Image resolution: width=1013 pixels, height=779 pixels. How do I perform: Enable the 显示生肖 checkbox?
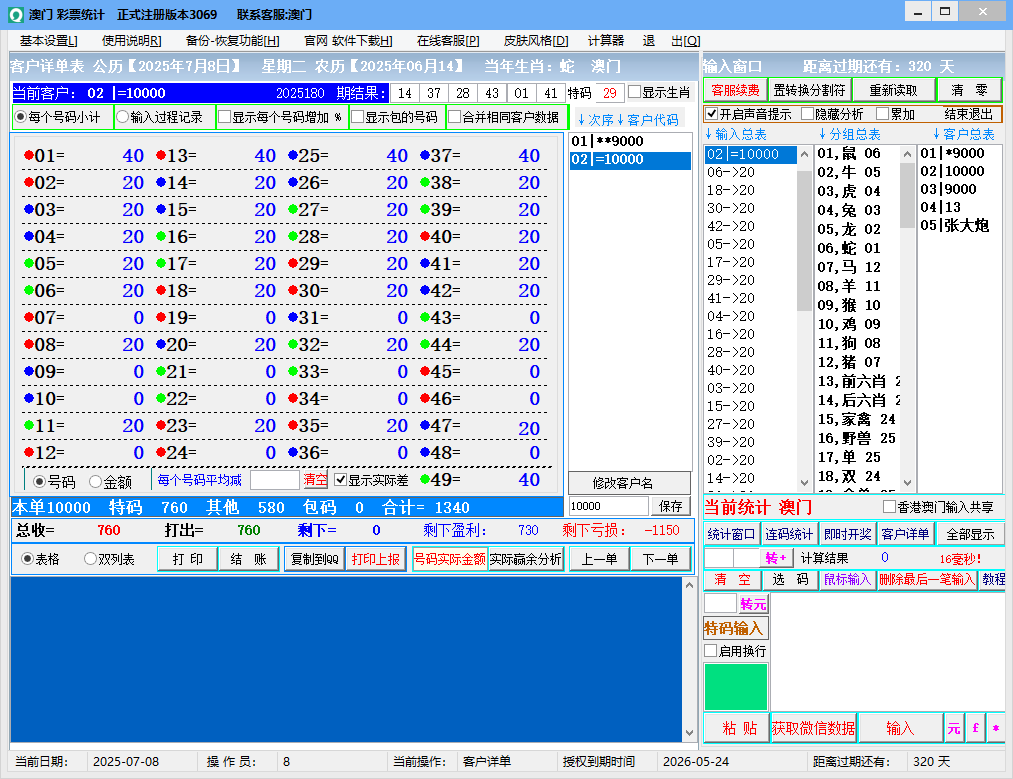point(635,92)
